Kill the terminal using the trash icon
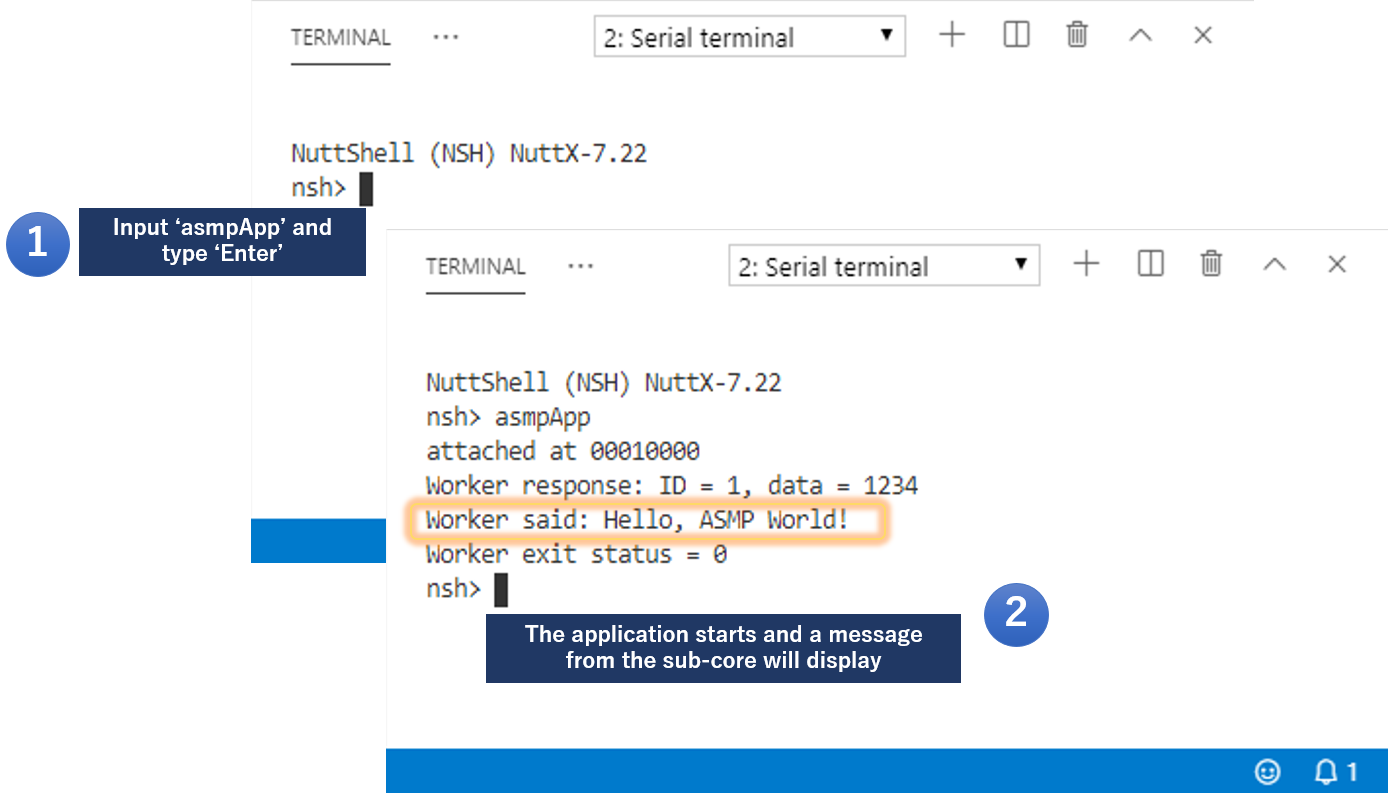 pos(1211,264)
